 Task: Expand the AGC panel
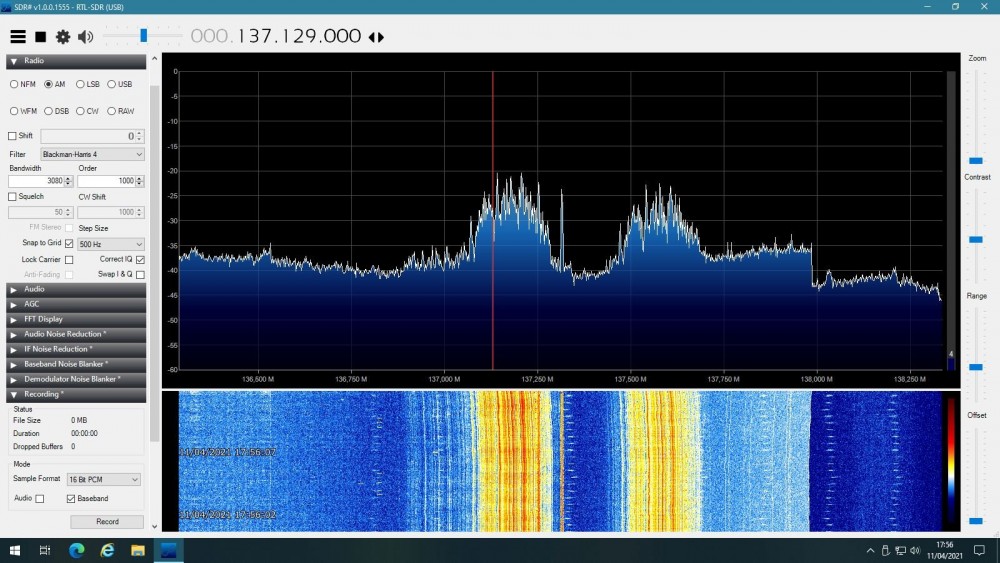(76, 304)
